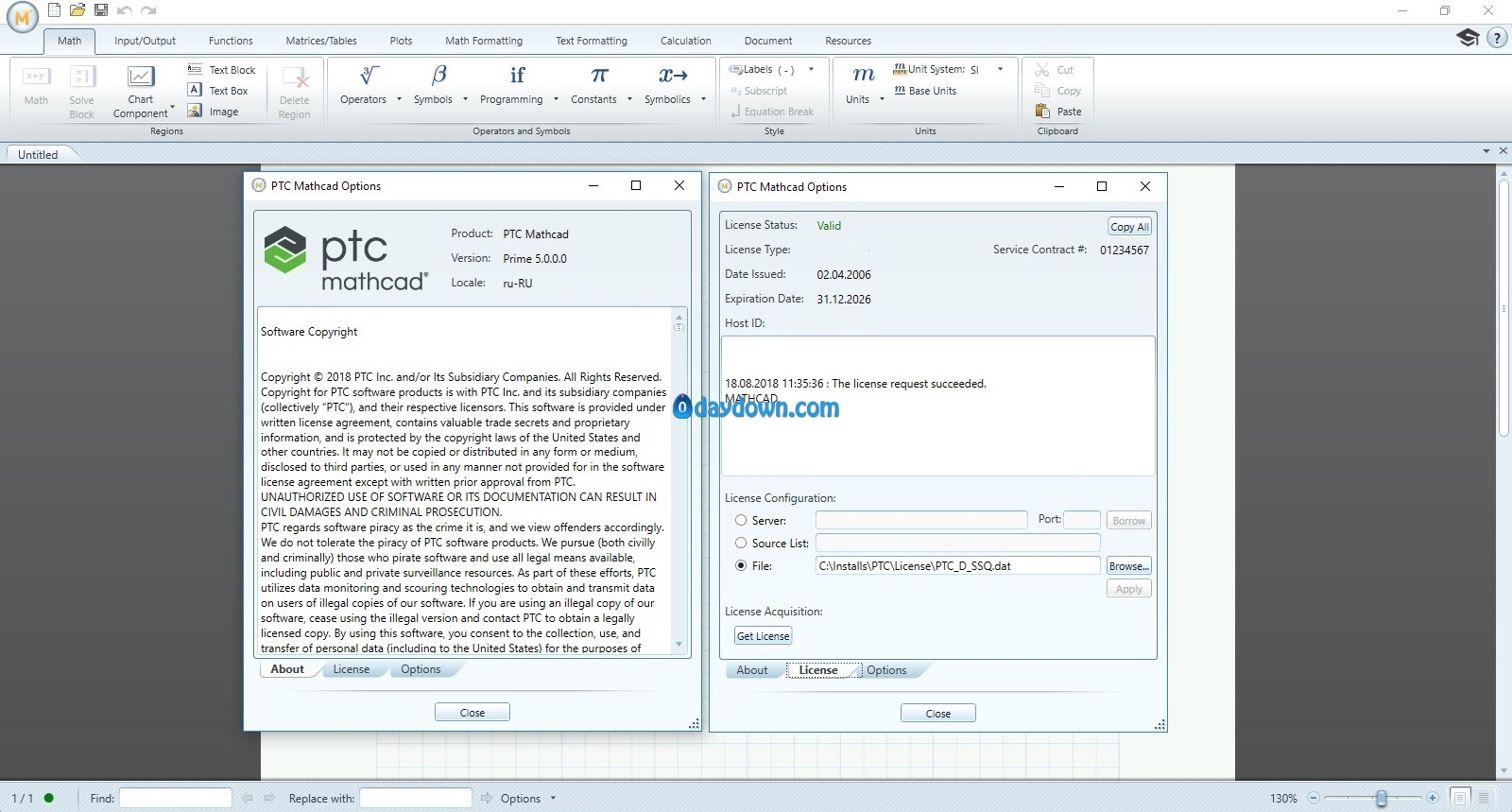Insert a Text Box
Image resolution: width=1512 pixels, height=812 pixels.
[x=218, y=91]
